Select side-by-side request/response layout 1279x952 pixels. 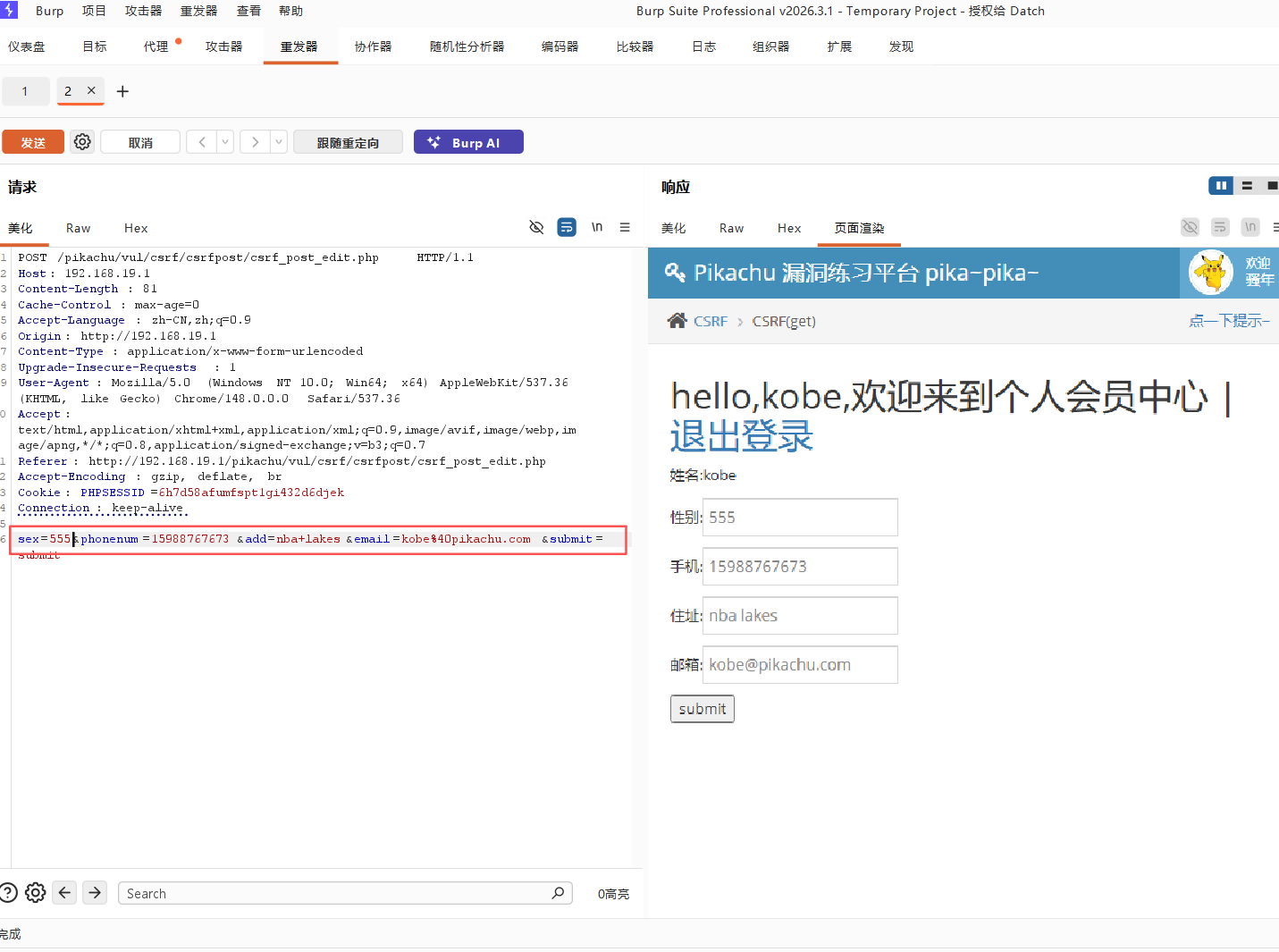[1221, 186]
